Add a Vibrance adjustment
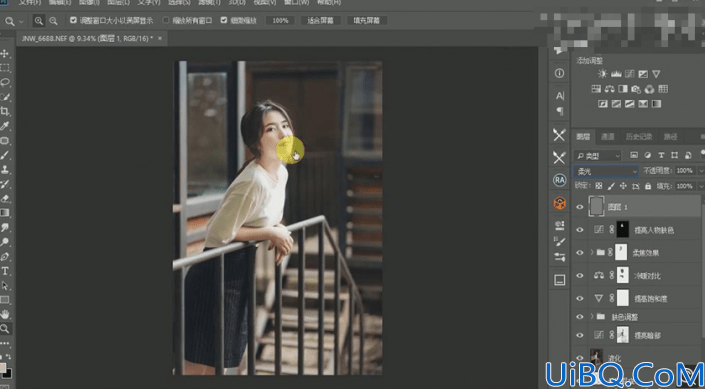Image resolution: width=705 pixels, height=389 pixels. click(656, 74)
